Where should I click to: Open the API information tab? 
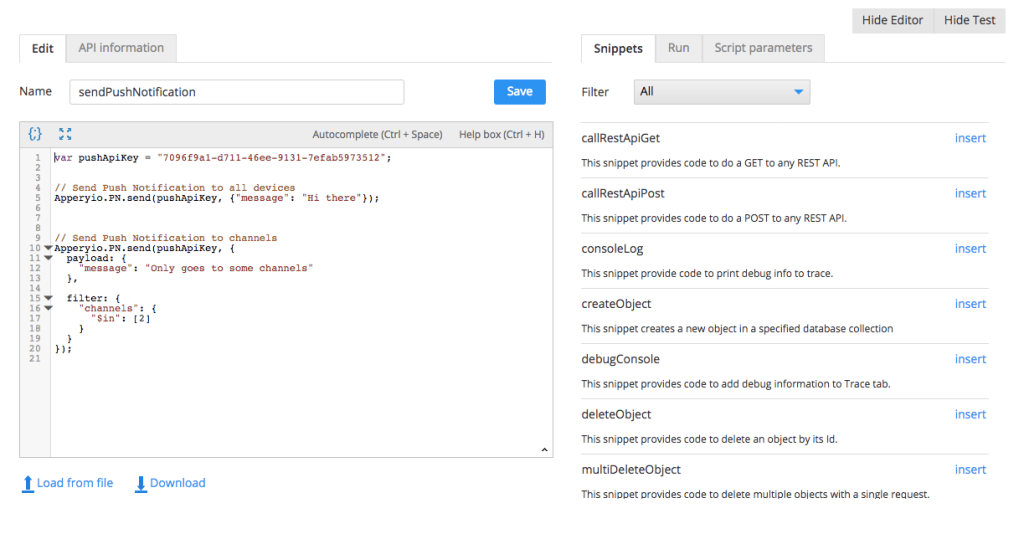click(x=121, y=48)
